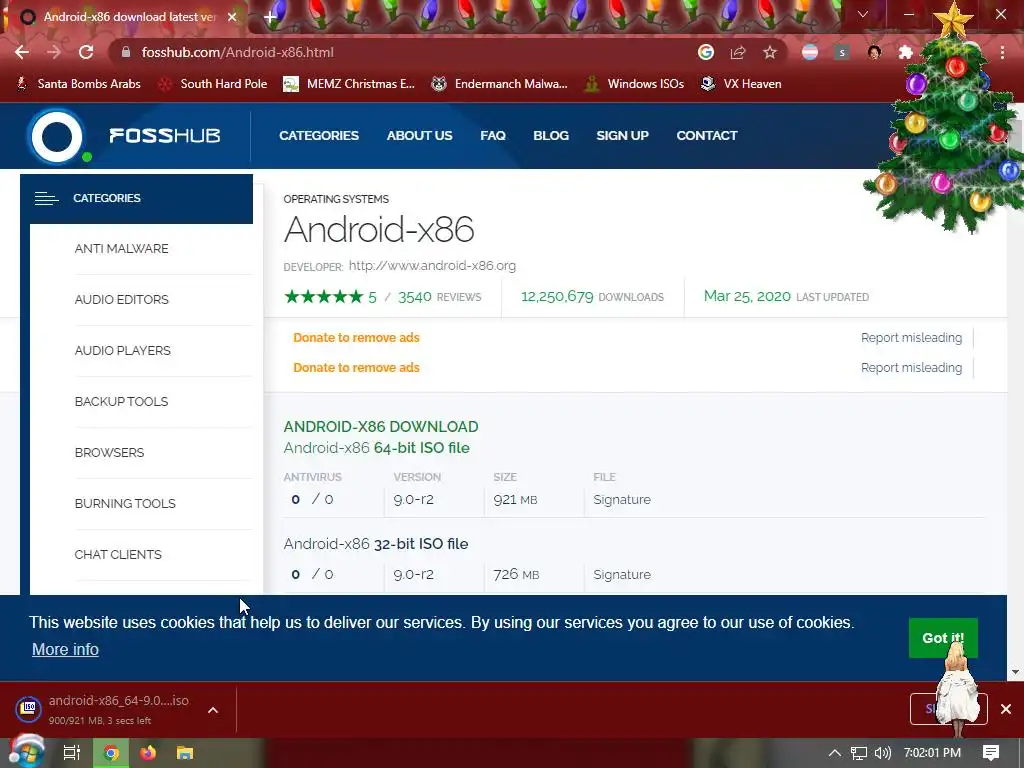Screen dimensions: 1024x768
Task: Open File Explorer from the taskbar
Action: tap(185, 753)
